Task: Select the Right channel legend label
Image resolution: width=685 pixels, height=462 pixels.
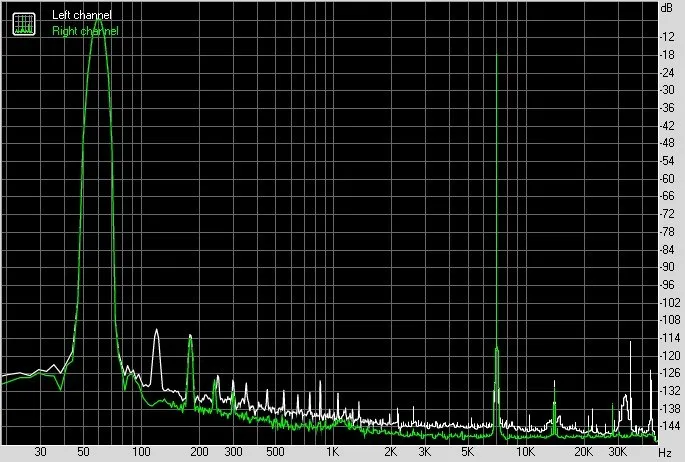Action: [x=85, y=31]
